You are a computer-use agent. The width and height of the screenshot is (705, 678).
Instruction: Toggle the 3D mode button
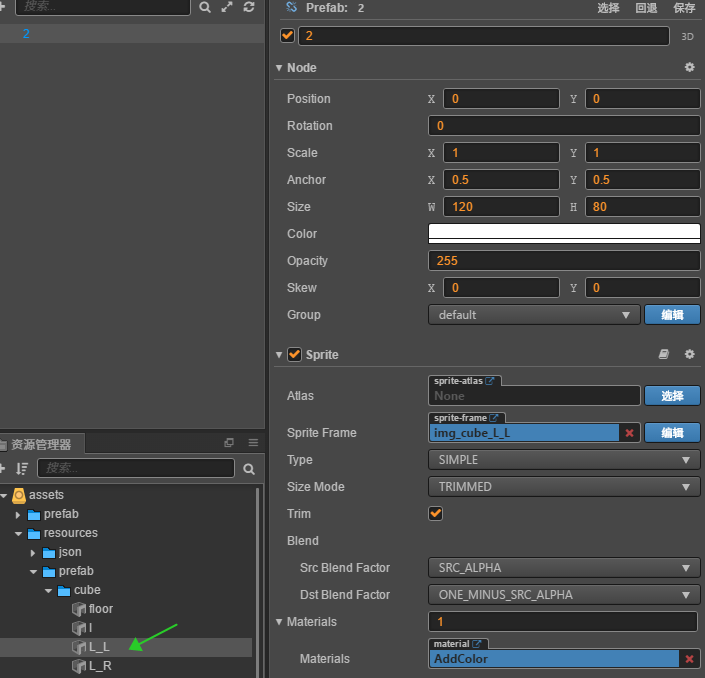tap(687, 36)
